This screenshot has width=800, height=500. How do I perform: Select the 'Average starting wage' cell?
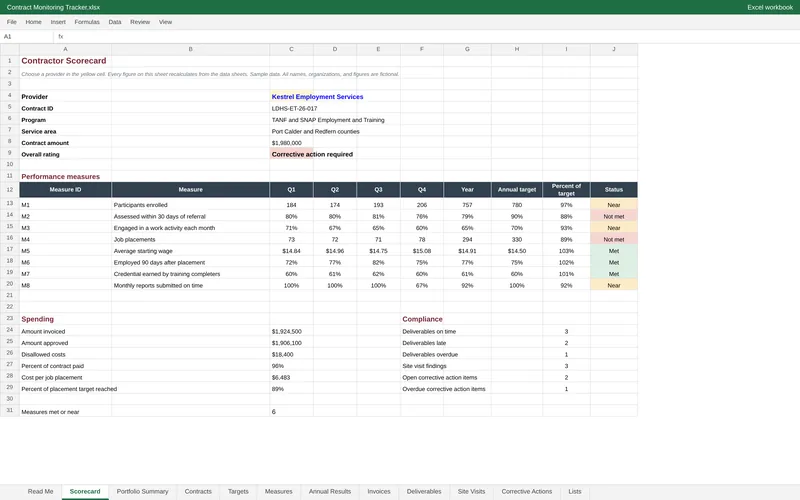pyautogui.click(x=190, y=251)
